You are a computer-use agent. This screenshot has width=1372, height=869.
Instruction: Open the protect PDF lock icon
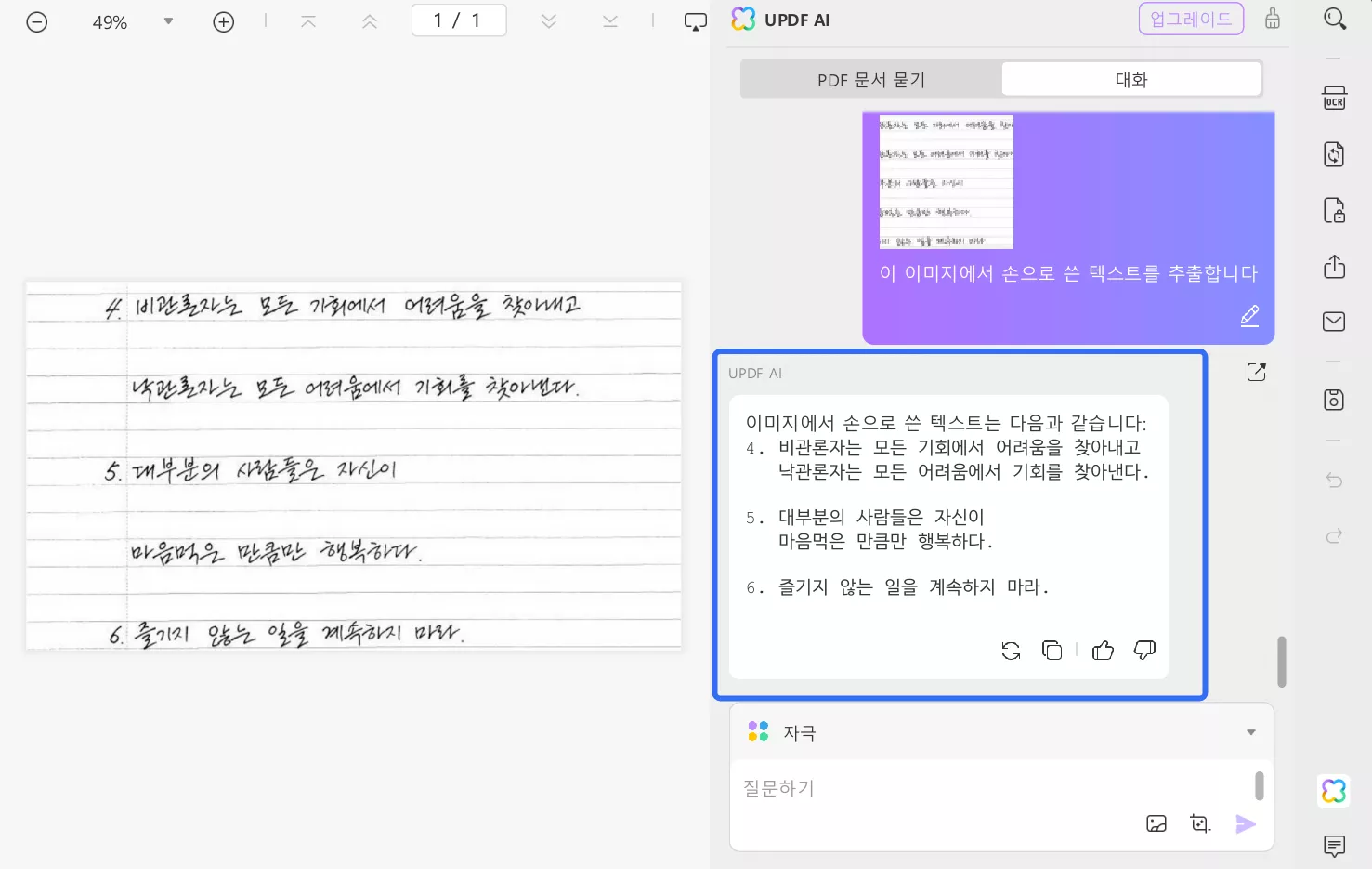[1335, 211]
